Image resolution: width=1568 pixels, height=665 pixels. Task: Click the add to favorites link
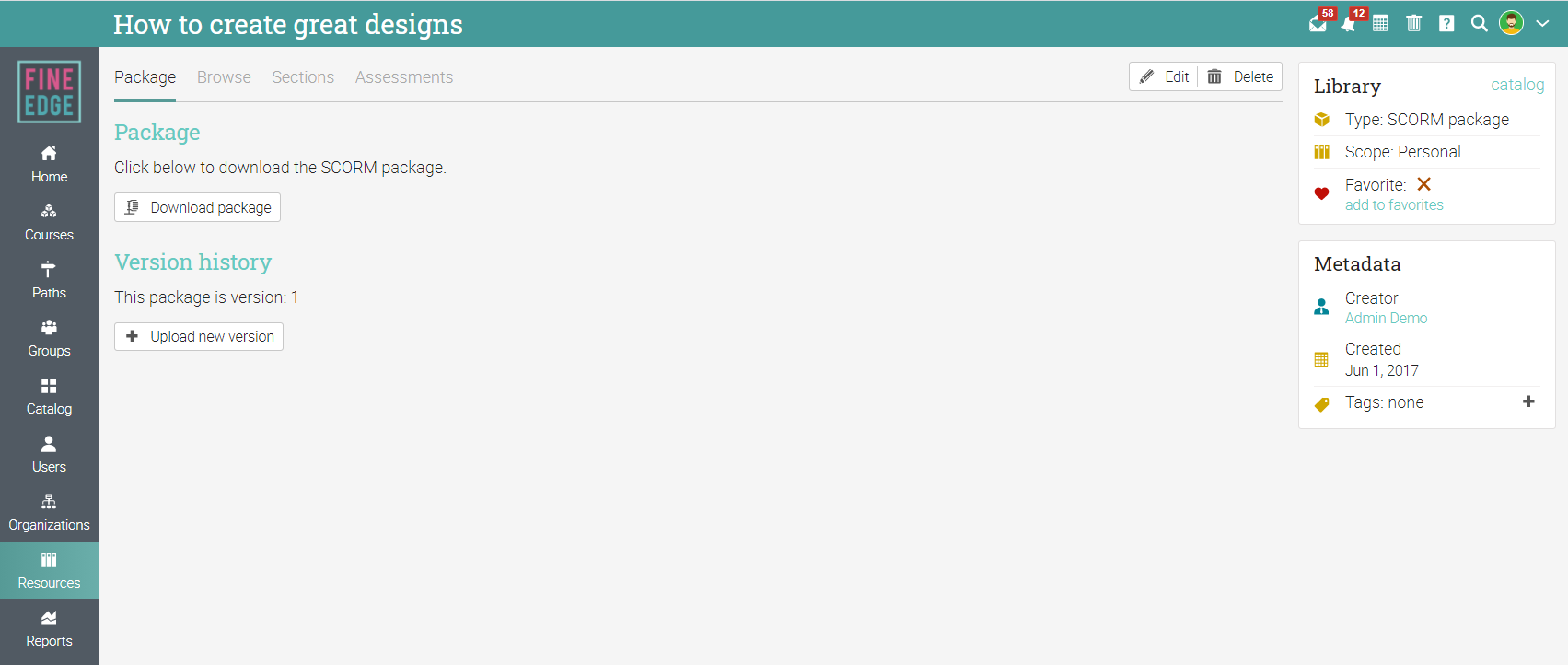coord(1394,205)
